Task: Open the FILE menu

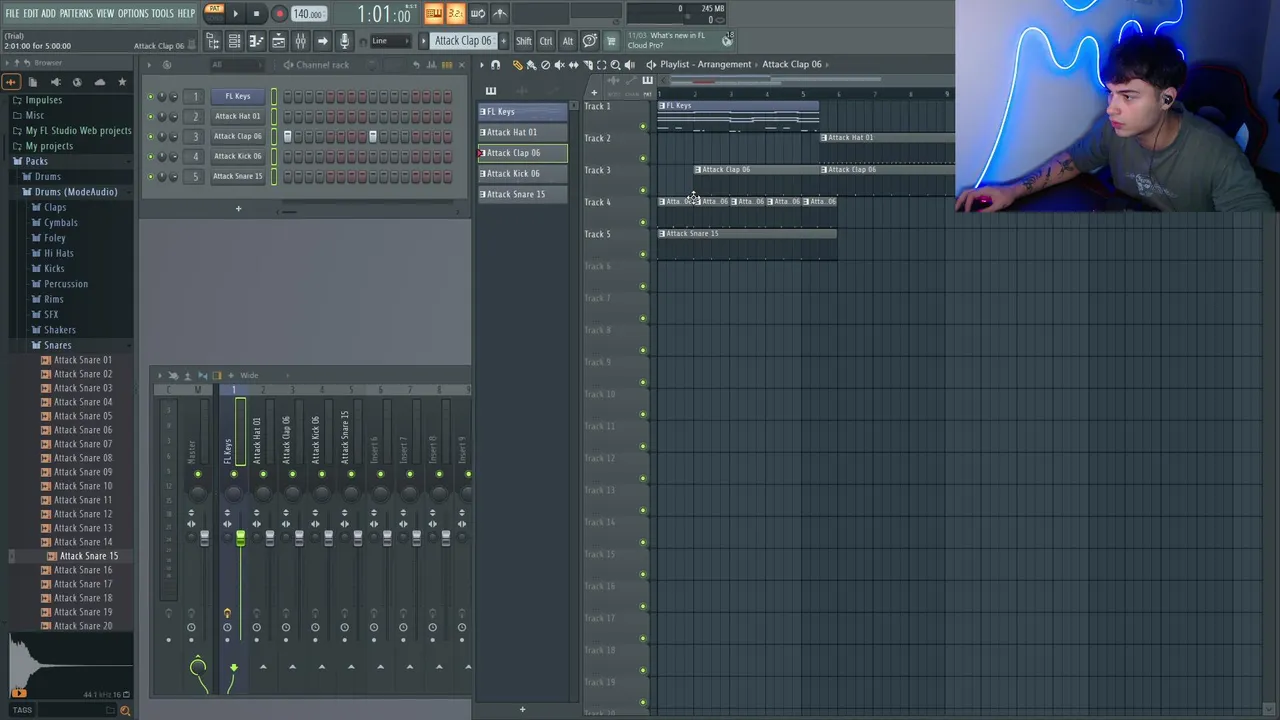Action: pos(12,13)
